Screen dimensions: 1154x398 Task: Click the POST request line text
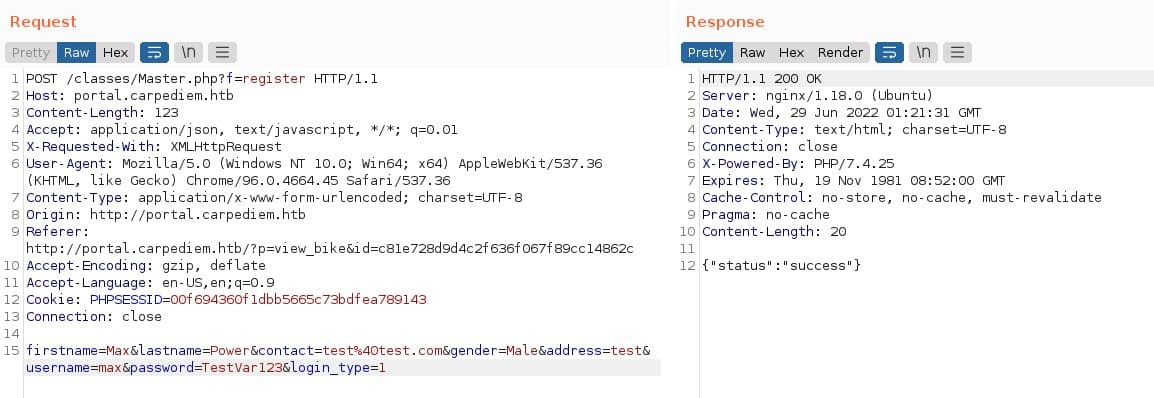coord(202,79)
